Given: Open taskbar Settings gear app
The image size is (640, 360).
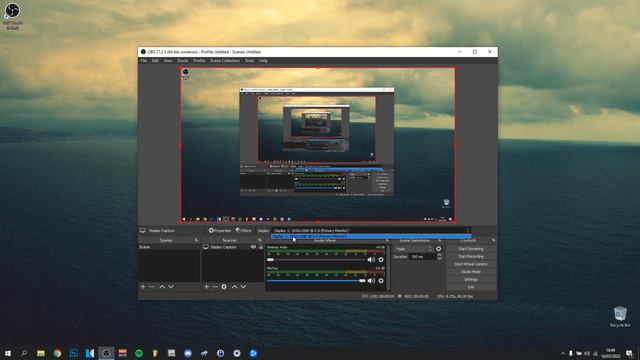Looking at the screenshot, I should 237,353.
